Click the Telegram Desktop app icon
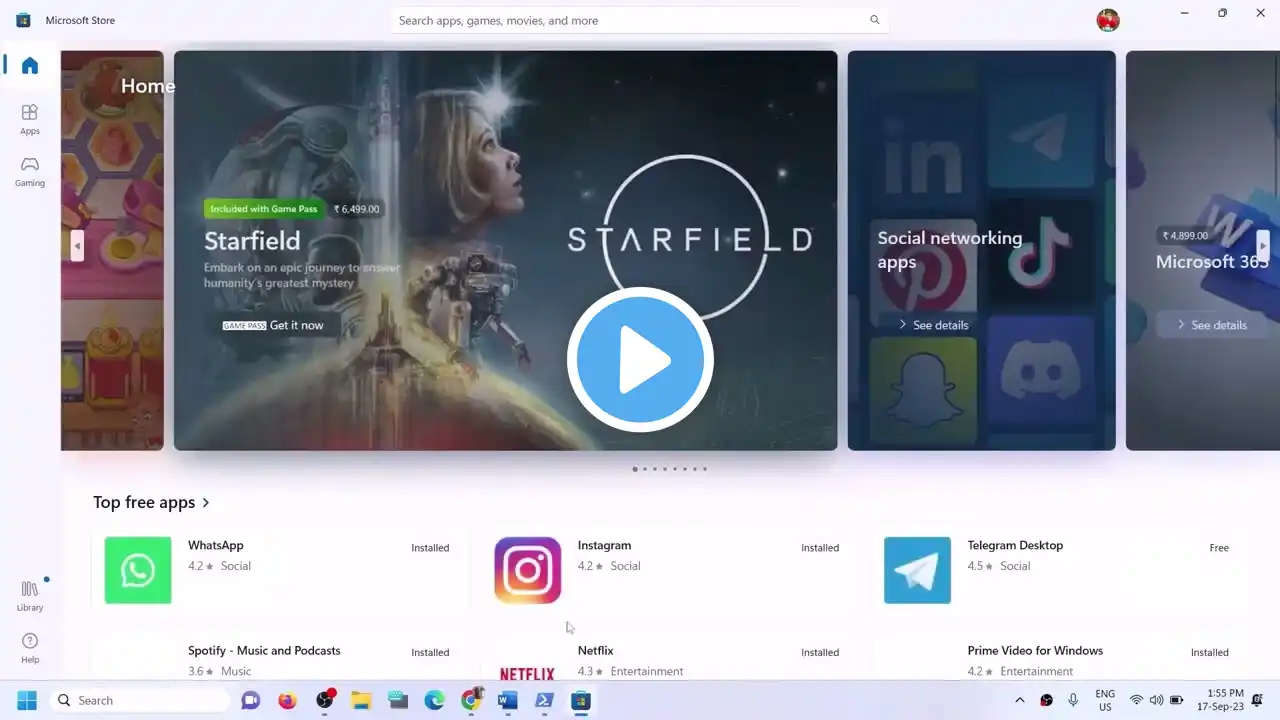This screenshot has height=720, width=1280. tap(917, 570)
